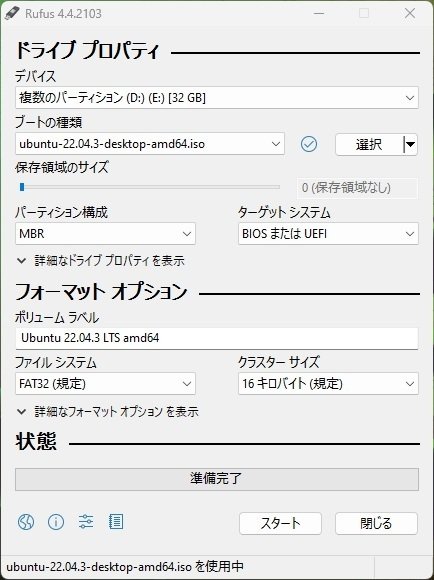
Task: Open the split arrow beside 選択 button
Action: click(410, 144)
